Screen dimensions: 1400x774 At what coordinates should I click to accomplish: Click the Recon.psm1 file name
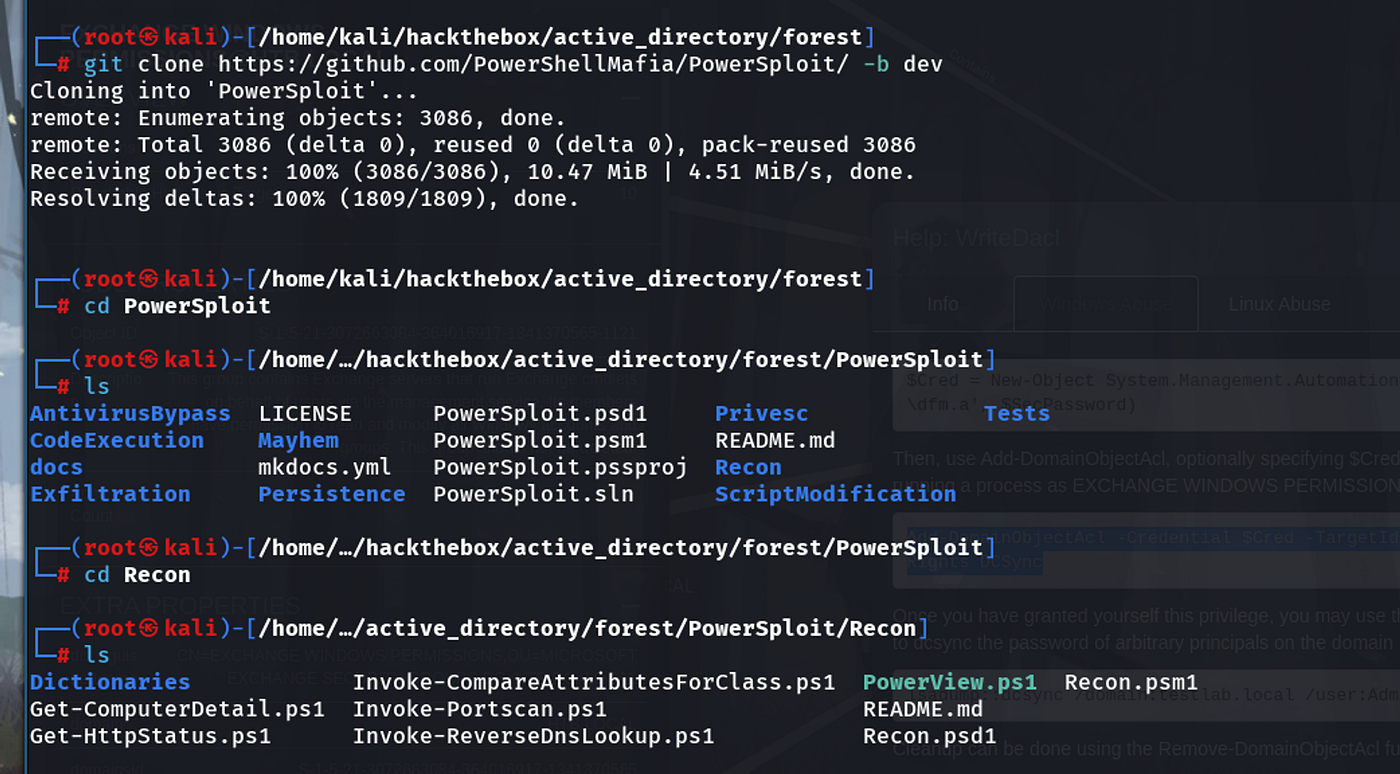(x=1131, y=682)
